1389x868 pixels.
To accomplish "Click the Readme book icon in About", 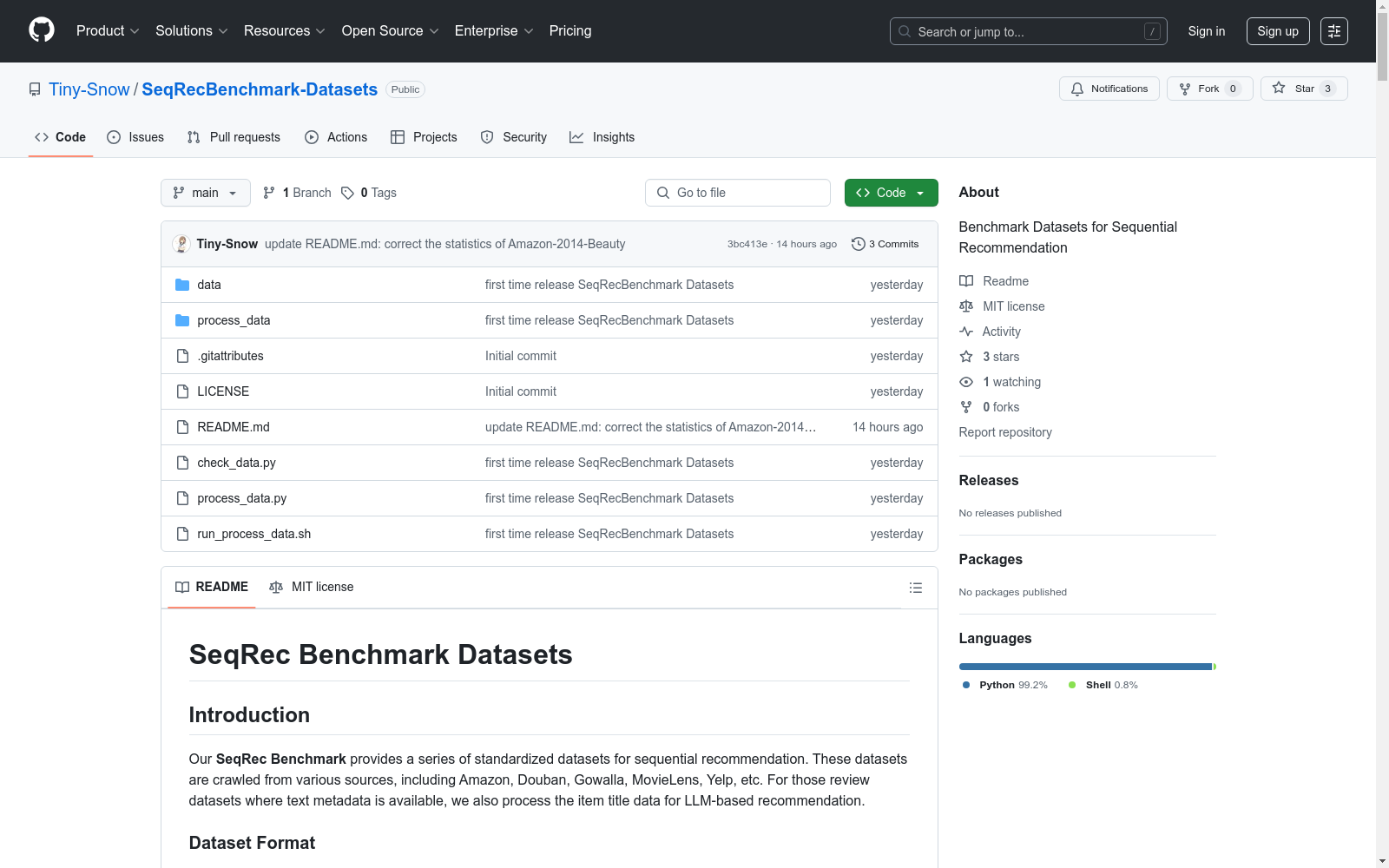I will [966, 280].
